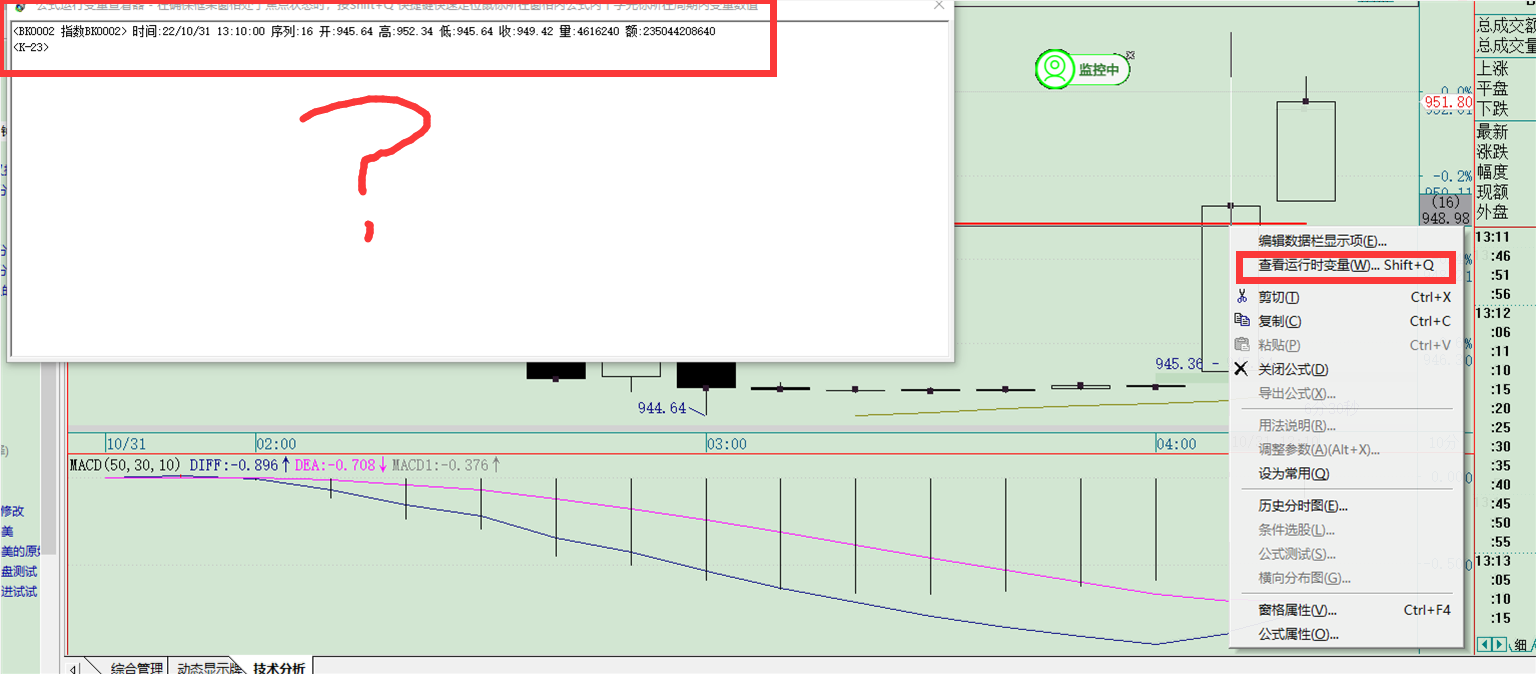Click the 公式测试(S)... menu entry

pos(1345,553)
